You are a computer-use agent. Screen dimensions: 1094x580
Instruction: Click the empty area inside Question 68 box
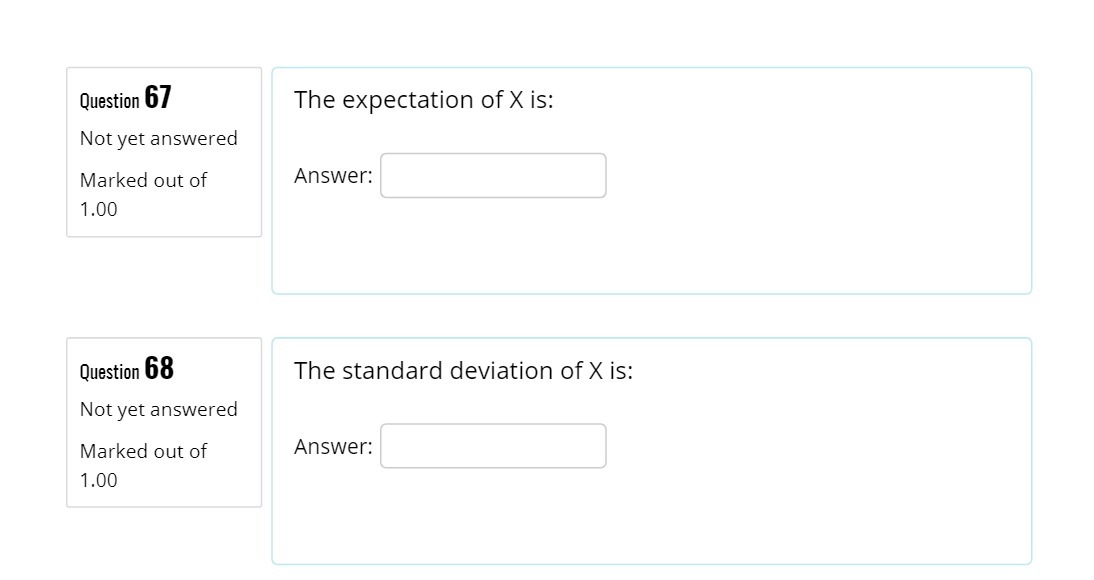pyautogui.click(x=800, y=520)
